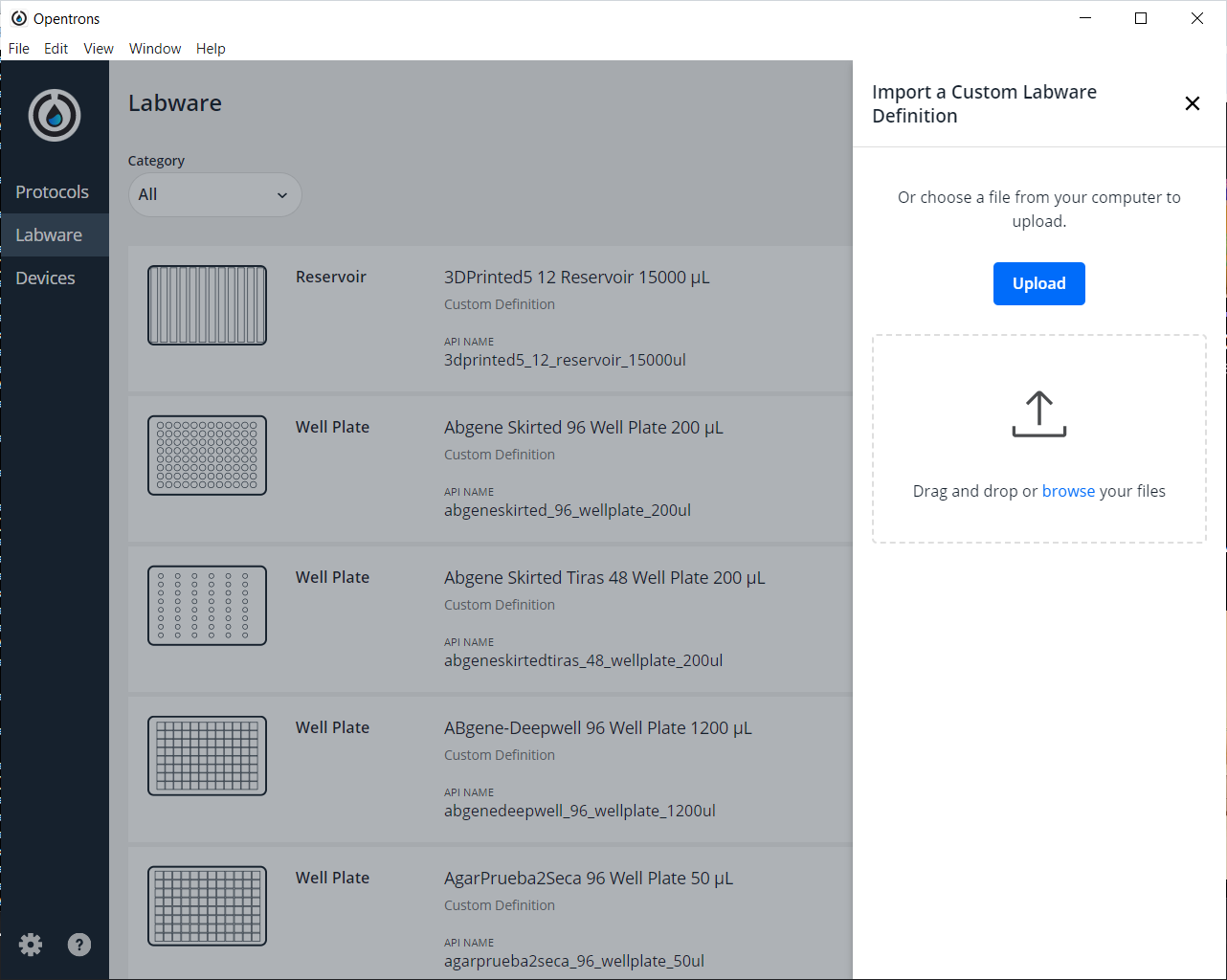Click API name agarprueba2seca_96_wellplate_50ul

click(x=574, y=962)
